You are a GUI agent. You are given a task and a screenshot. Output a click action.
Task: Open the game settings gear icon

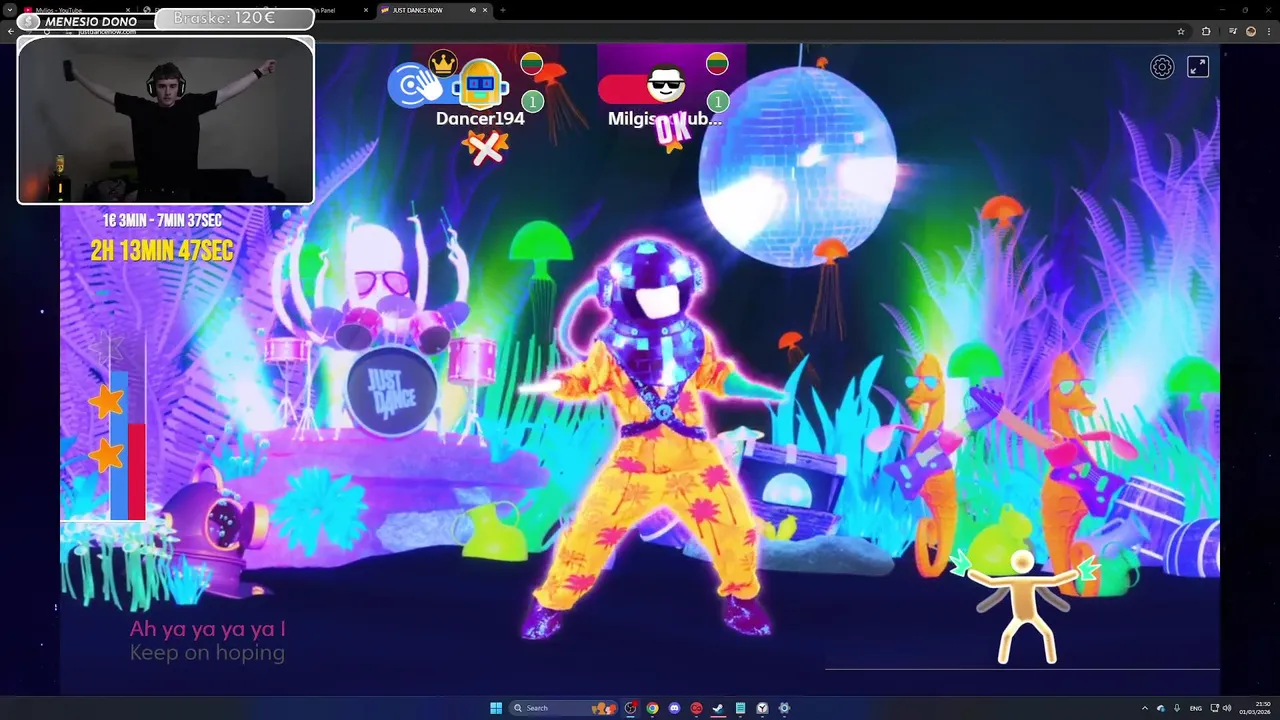tap(1162, 67)
